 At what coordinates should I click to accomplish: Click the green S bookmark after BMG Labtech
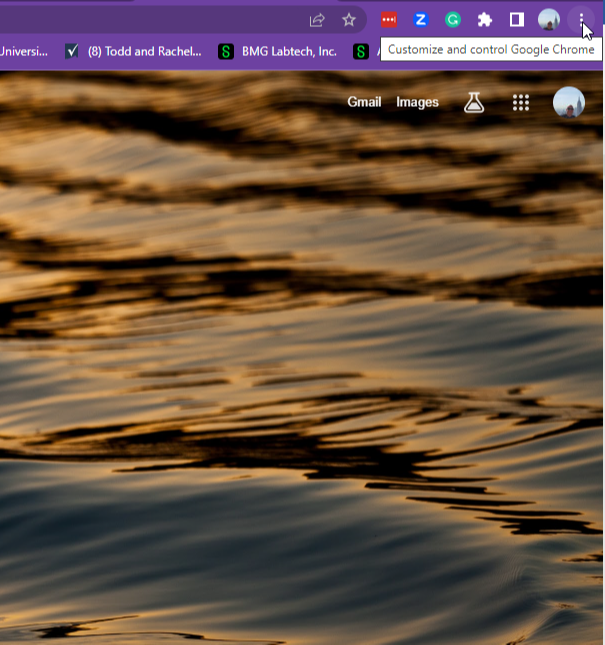361,51
